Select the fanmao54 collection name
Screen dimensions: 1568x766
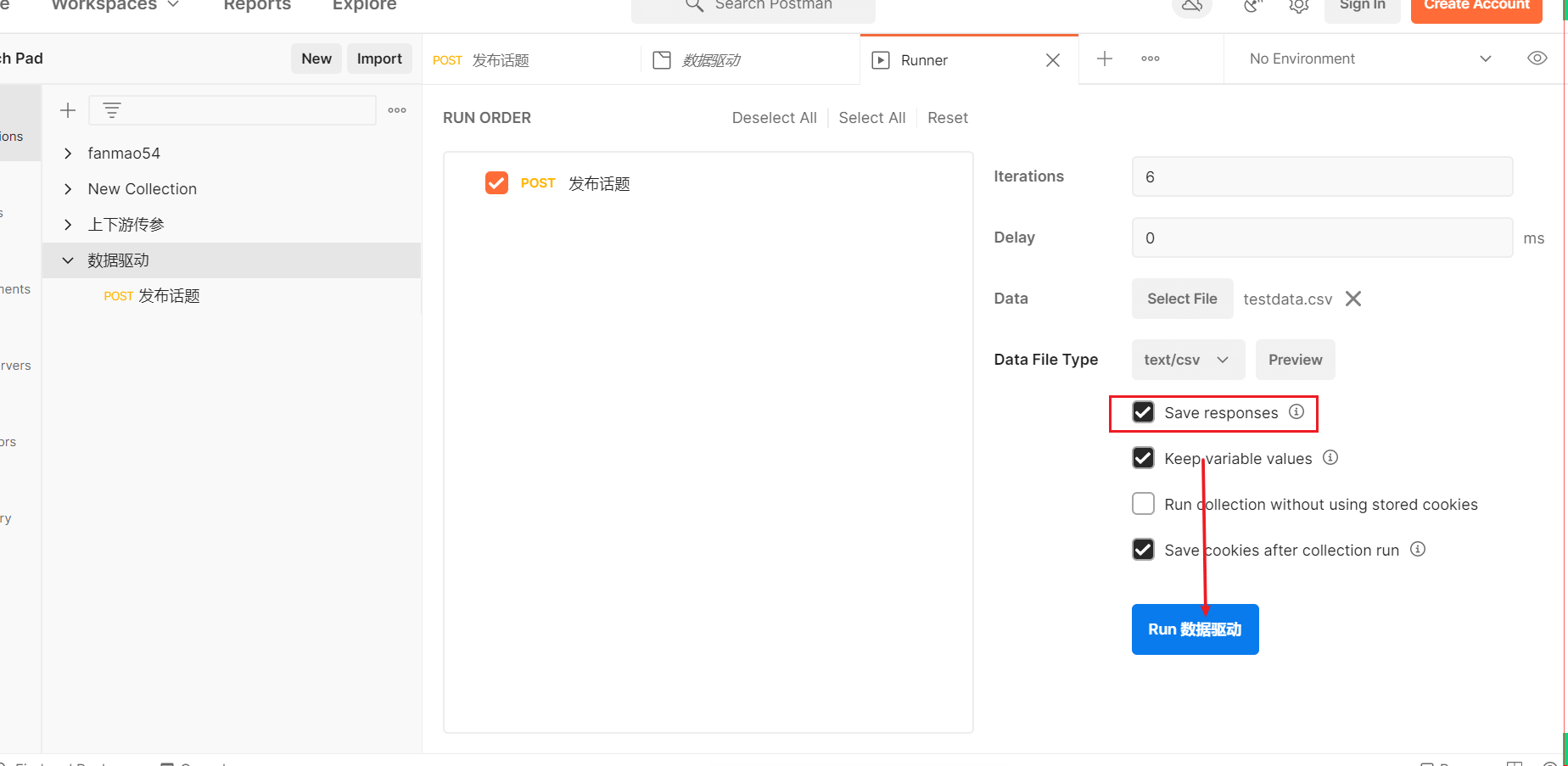coord(124,154)
